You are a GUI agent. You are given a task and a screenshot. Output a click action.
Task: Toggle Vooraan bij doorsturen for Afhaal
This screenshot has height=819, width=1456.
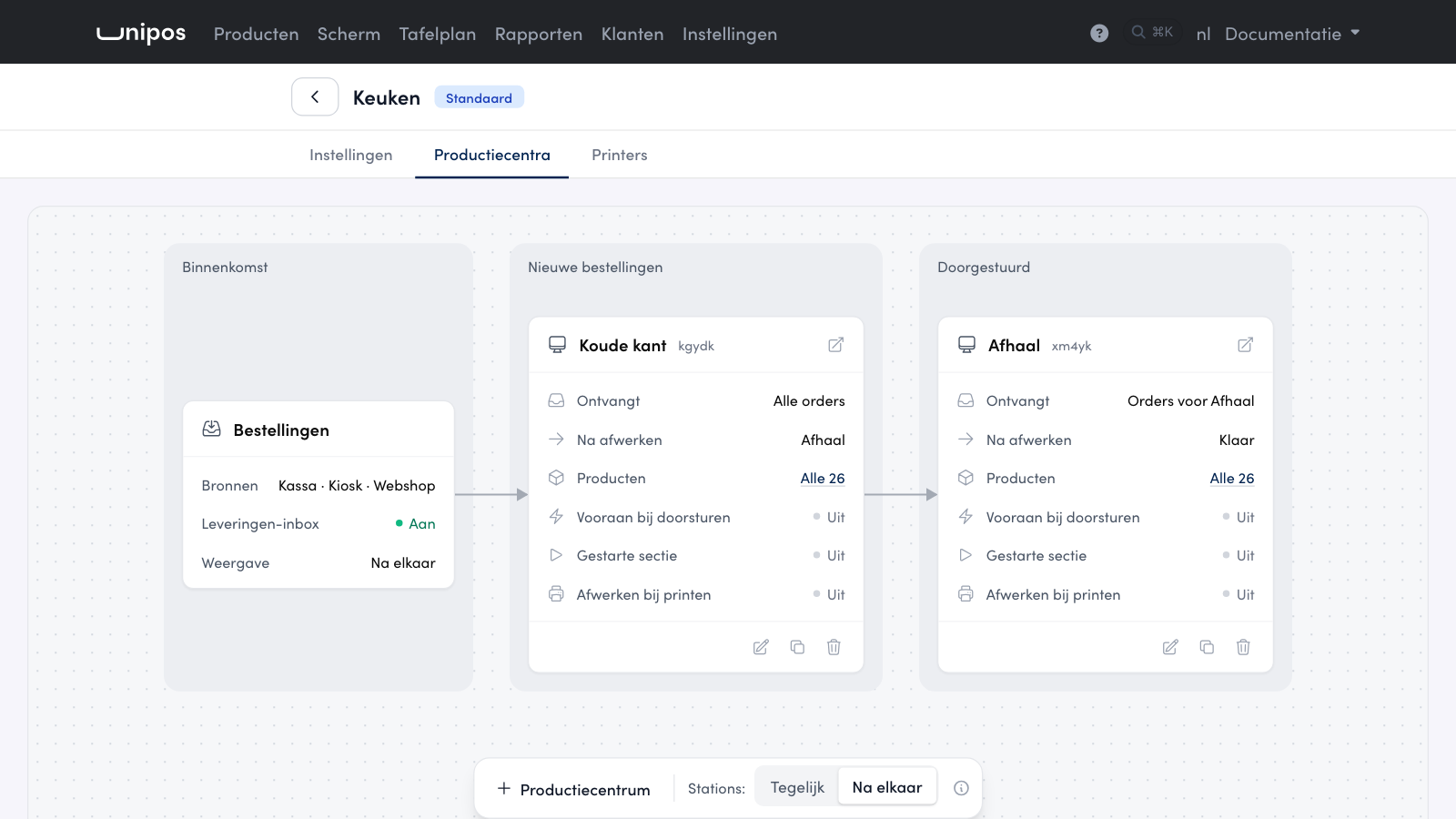point(1239,517)
